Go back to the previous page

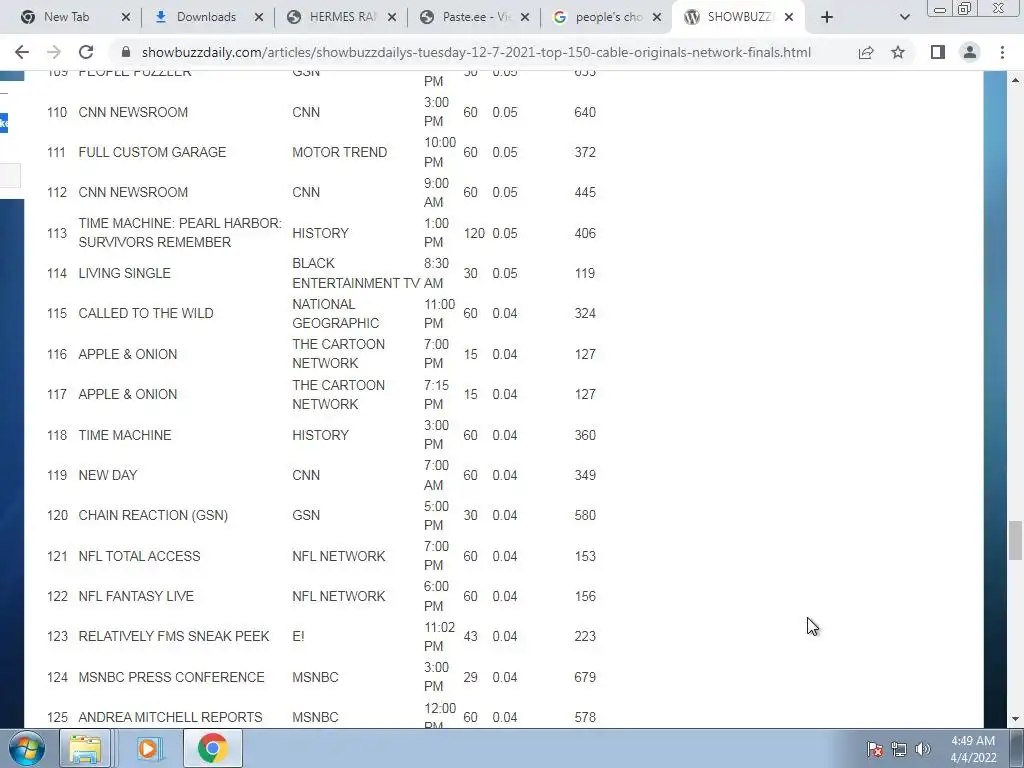[x=22, y=52]
